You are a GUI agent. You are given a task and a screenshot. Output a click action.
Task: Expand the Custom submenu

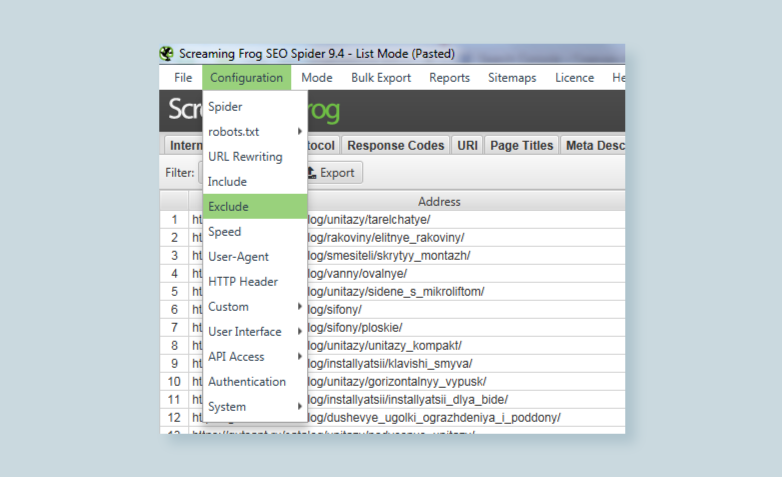point(255,306)
